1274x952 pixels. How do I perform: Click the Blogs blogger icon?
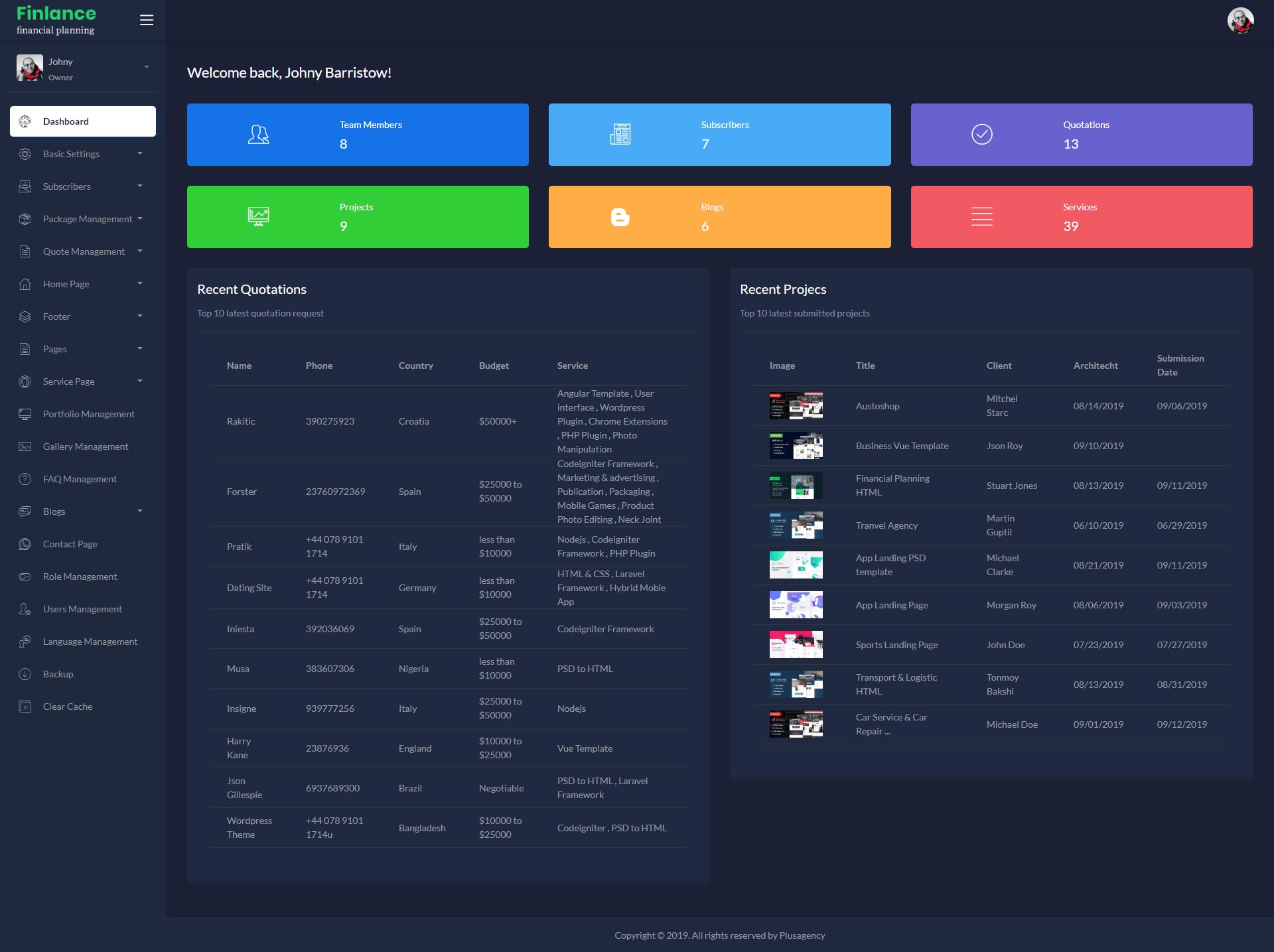[620, 217]
